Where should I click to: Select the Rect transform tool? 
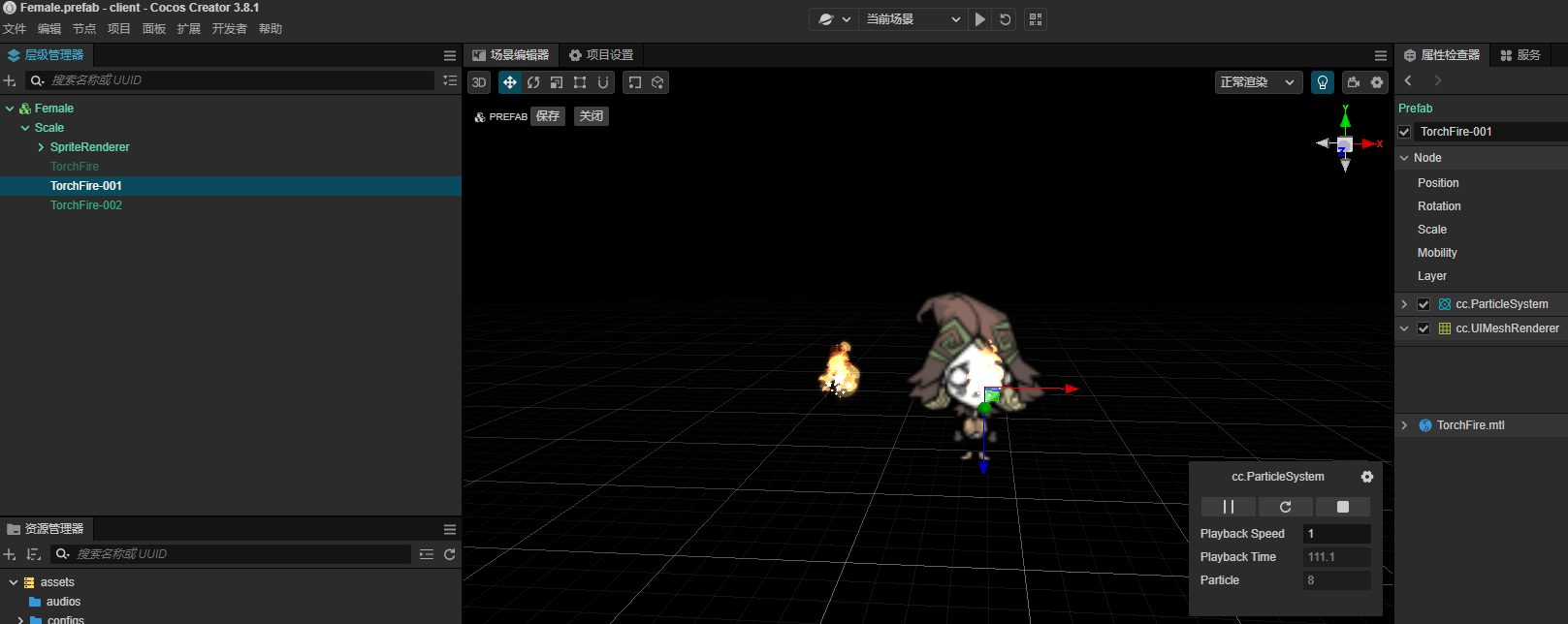[580, 82]
